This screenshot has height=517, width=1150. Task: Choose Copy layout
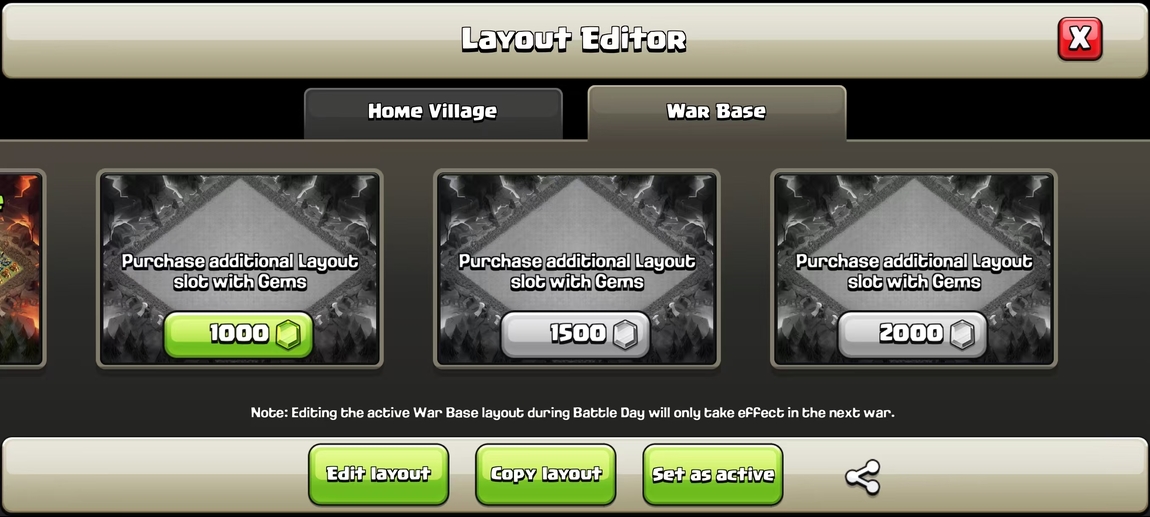tap(546, 474)
